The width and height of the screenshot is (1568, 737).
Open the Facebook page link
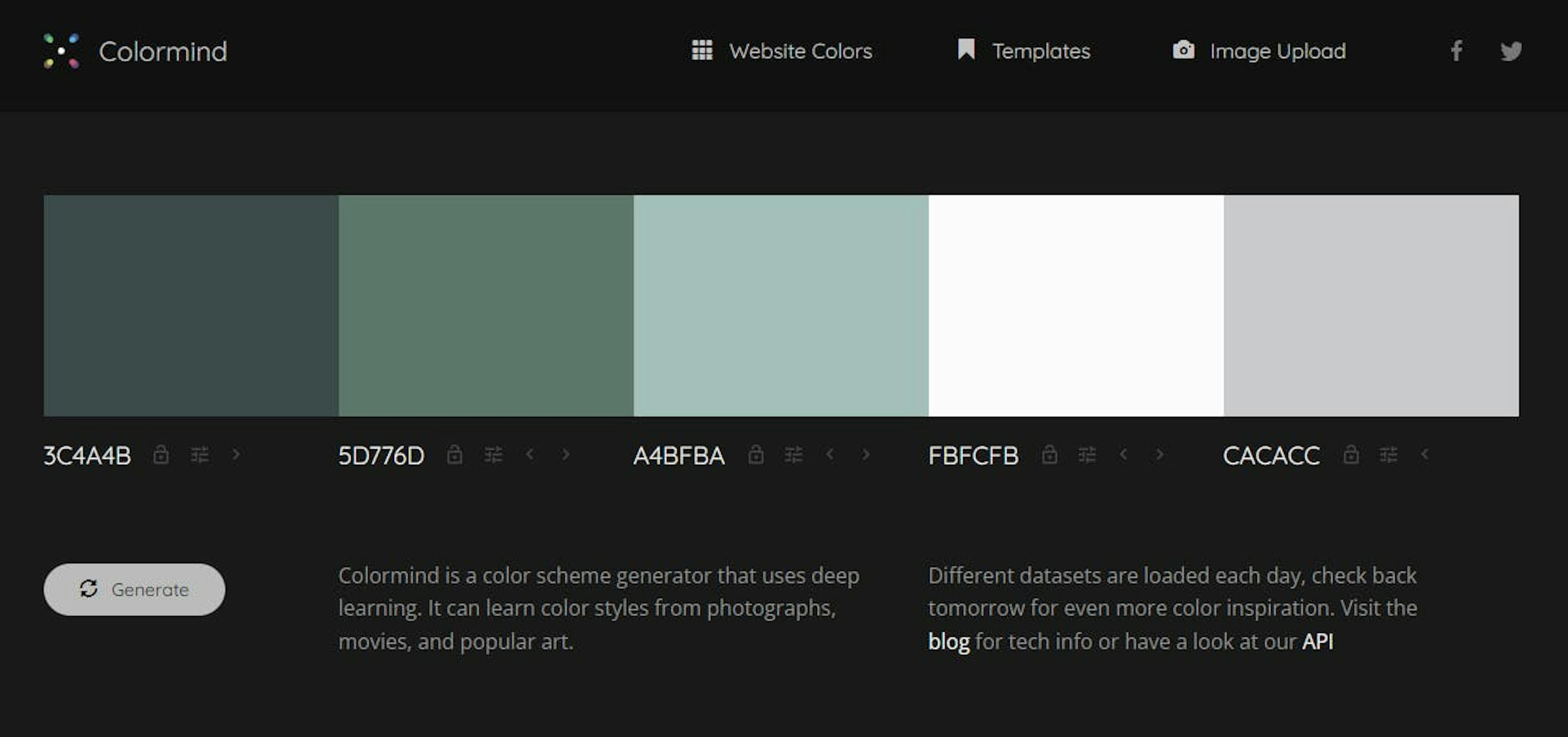coord(1456,51)
